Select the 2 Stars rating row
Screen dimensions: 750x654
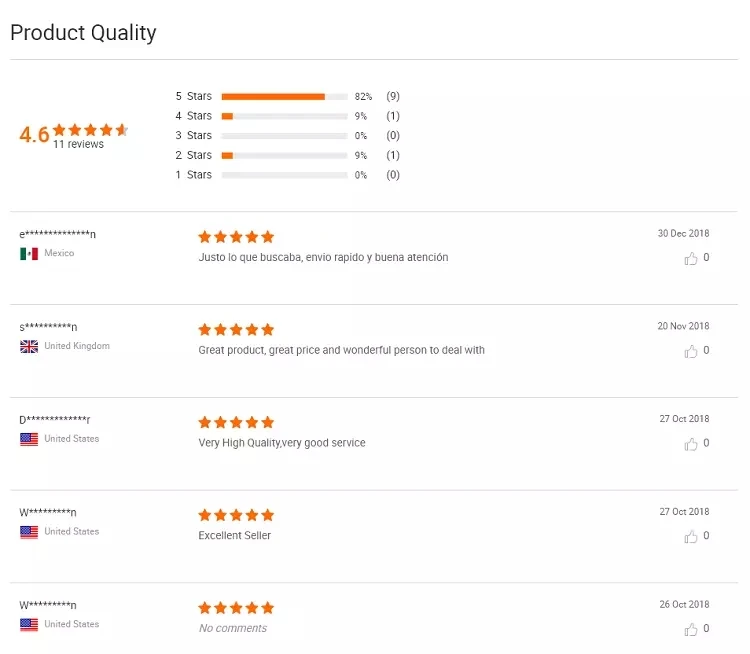[x=194, y=155]
